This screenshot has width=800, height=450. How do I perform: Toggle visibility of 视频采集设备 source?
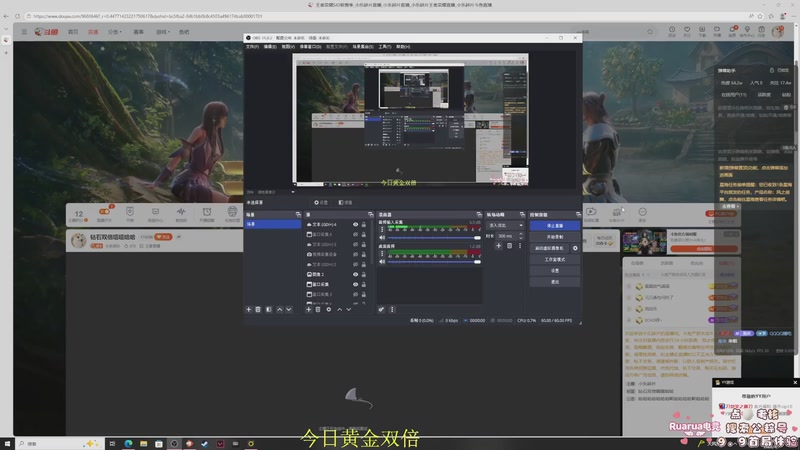tap(356, 254)
